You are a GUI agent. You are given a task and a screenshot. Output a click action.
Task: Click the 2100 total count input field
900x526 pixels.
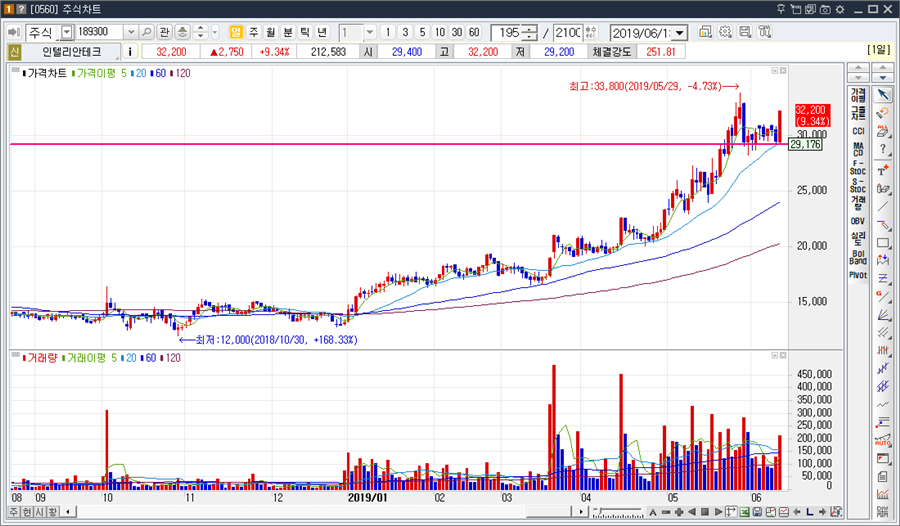pos(569,32)
